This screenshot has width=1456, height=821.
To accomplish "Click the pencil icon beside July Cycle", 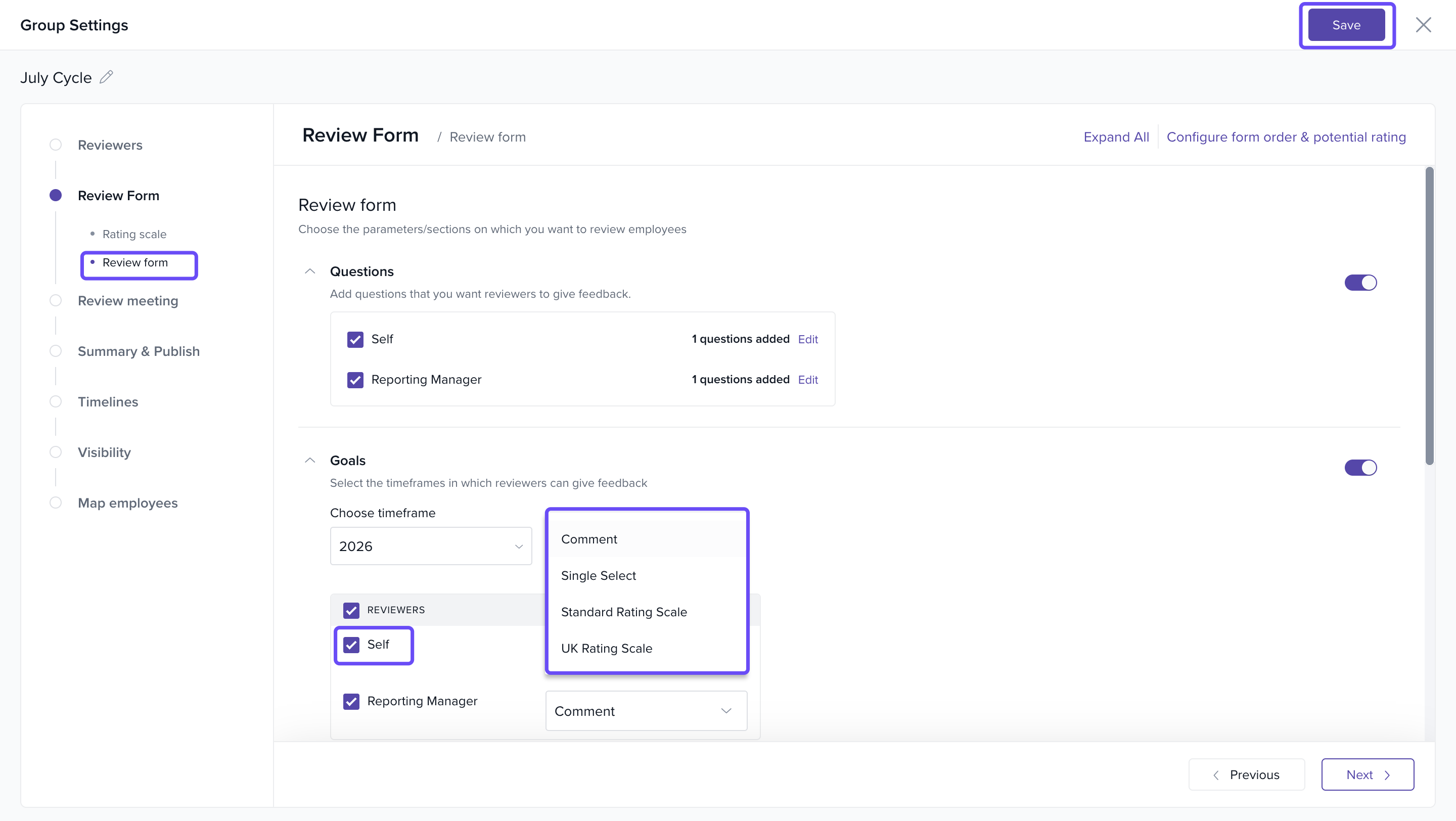I will [x=106, y=77].
